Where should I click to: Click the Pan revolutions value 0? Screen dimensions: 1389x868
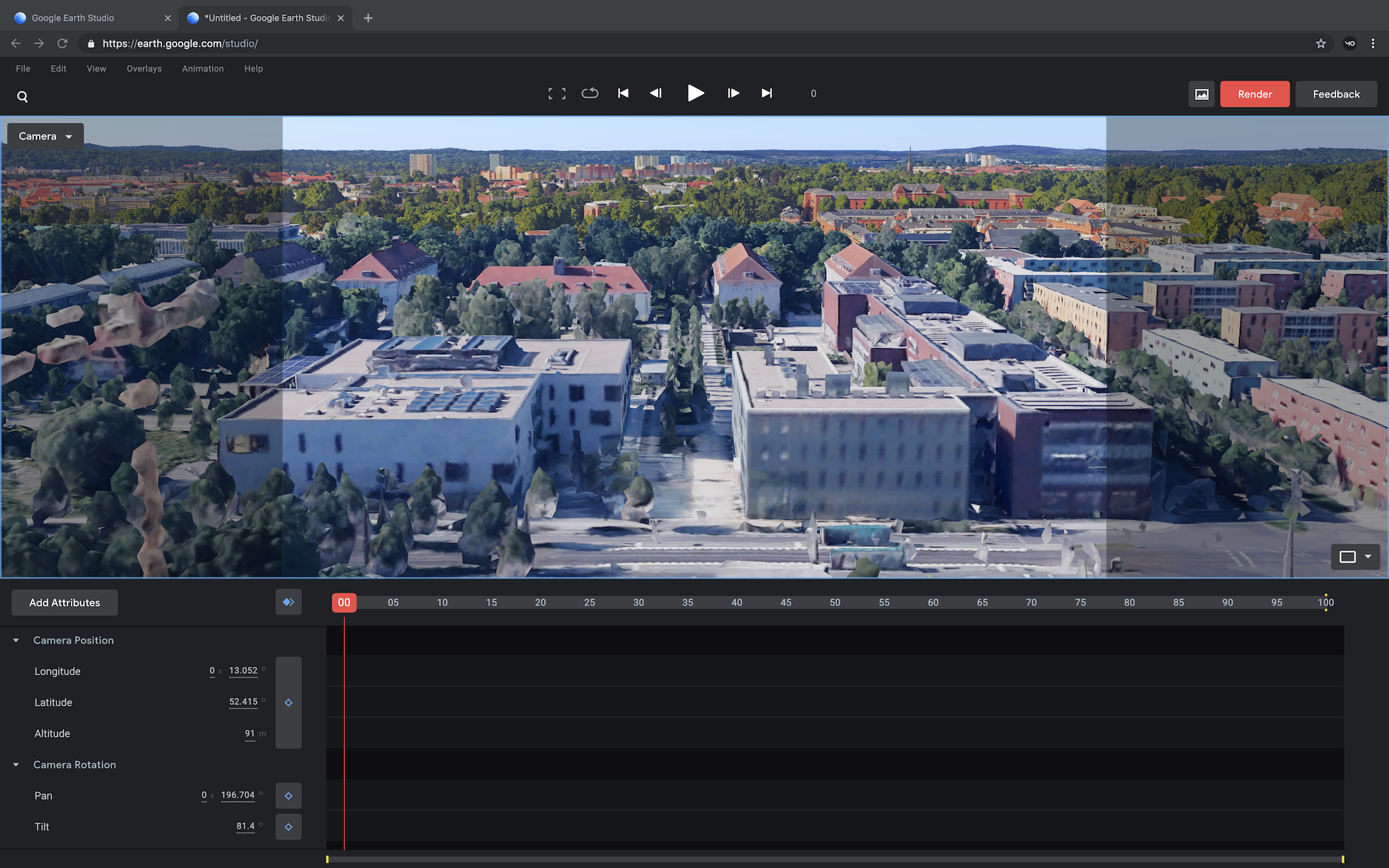(204, 795)
